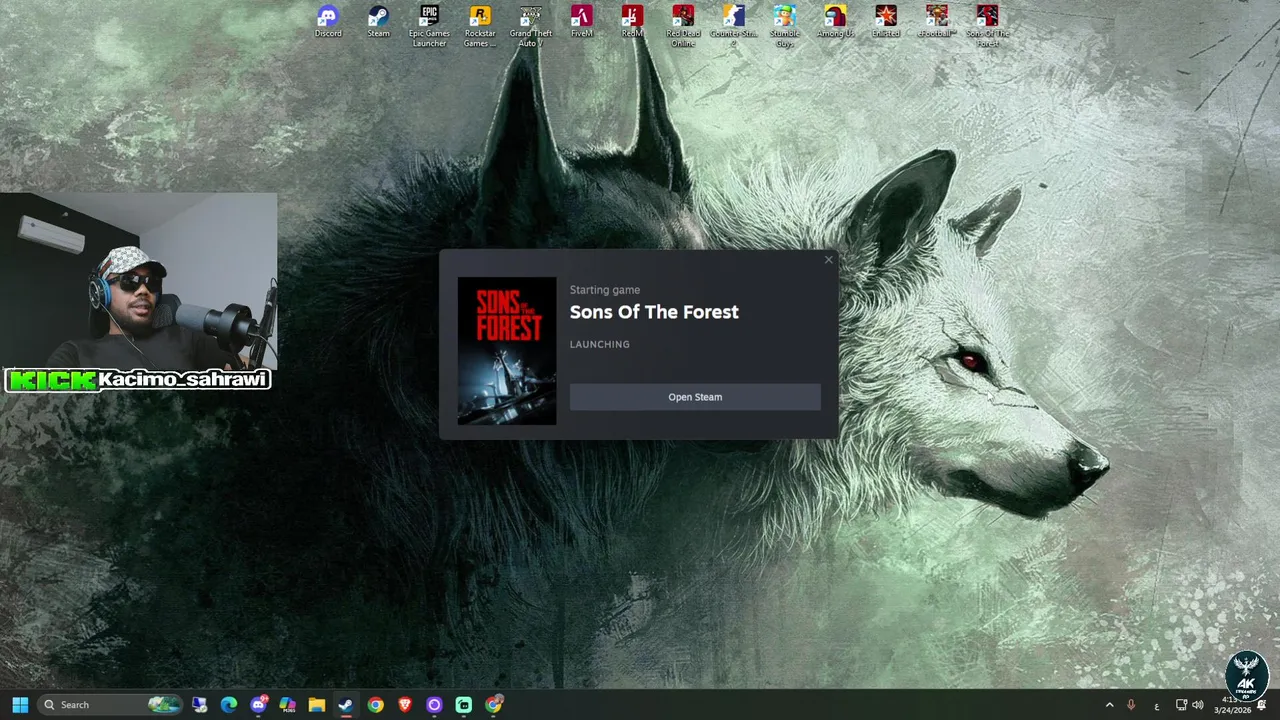Open the Windows Start menu
Image resolution: width=1280 pixels, height=720 pixels.
pos(20,705)
